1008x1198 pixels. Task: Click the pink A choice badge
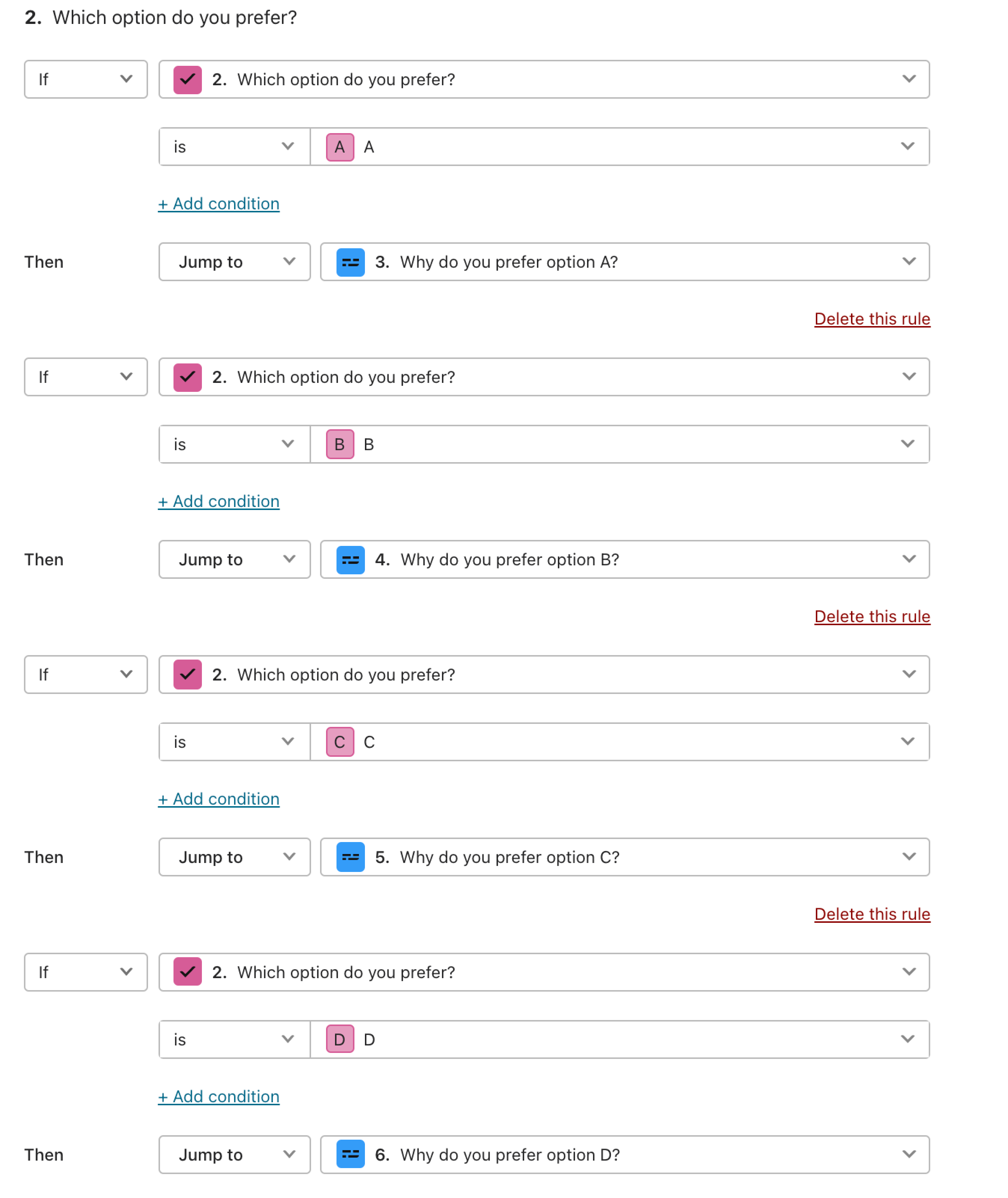click(340, 147)
